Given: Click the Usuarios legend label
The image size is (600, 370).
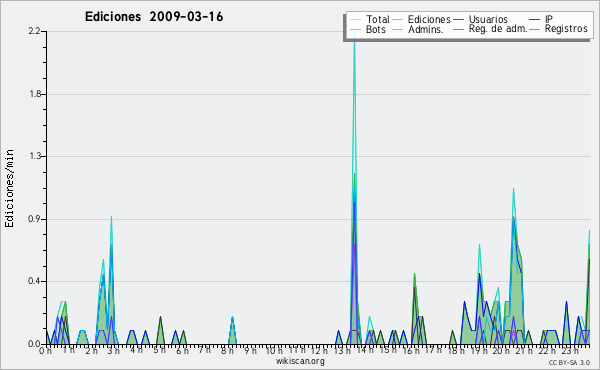Looking at the screenshot, I should 488,19.
